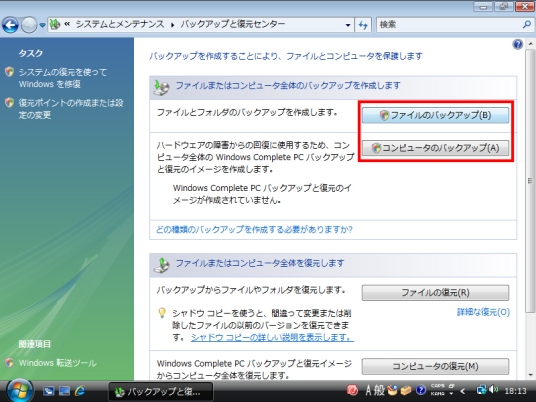The height and width of the screenshot is (402, 536).
Task: Open シャドウ コピーの詳しい説明を表示します link
Action: (272, 337)
